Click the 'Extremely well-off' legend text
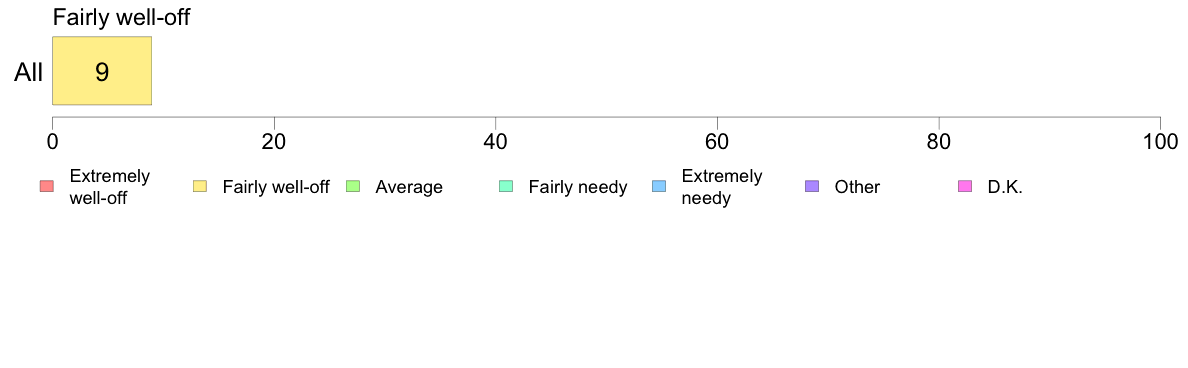This screenshot has width=1188, height=368. (x=110, y=187)
